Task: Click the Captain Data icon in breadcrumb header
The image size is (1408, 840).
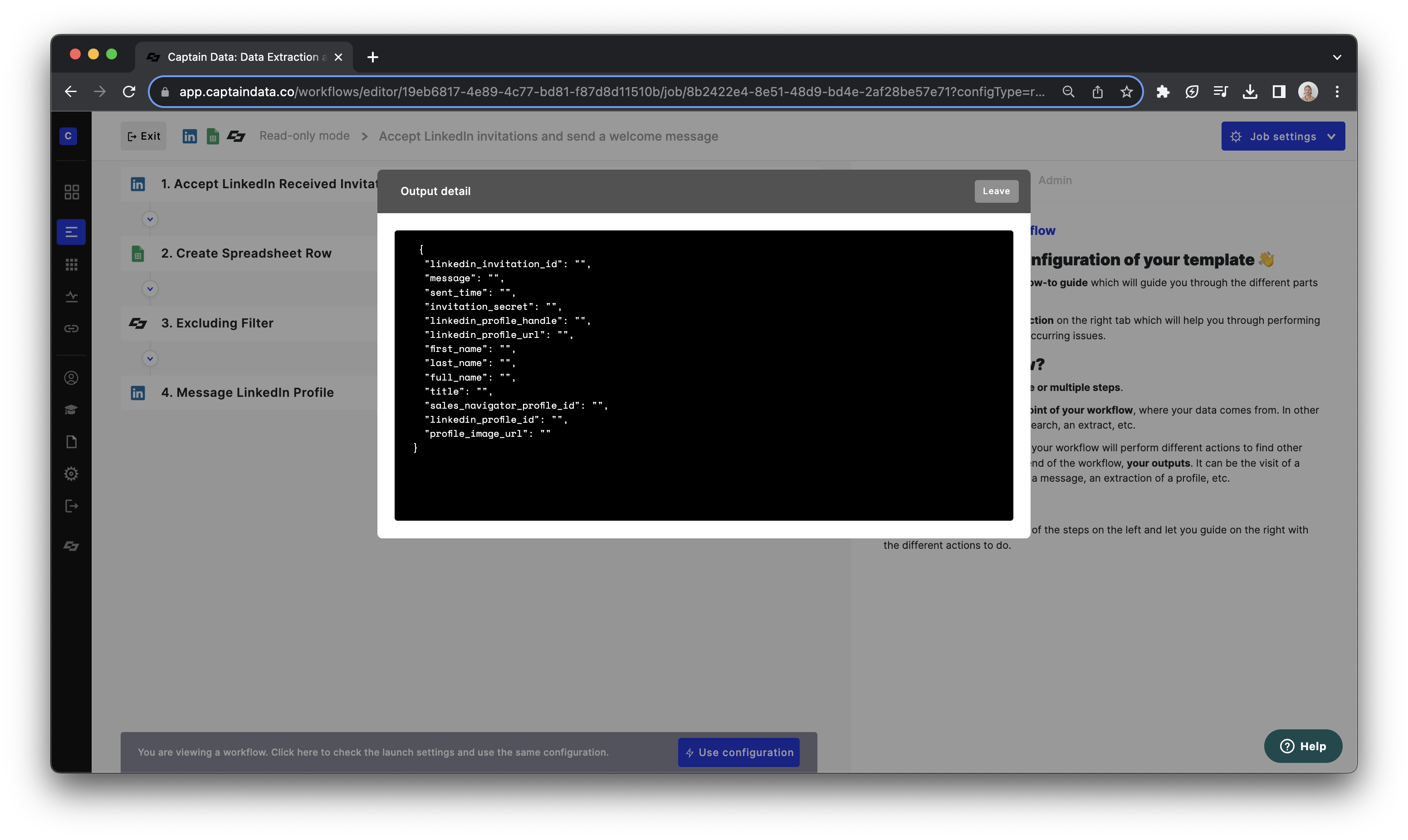Action: point(236,137)
